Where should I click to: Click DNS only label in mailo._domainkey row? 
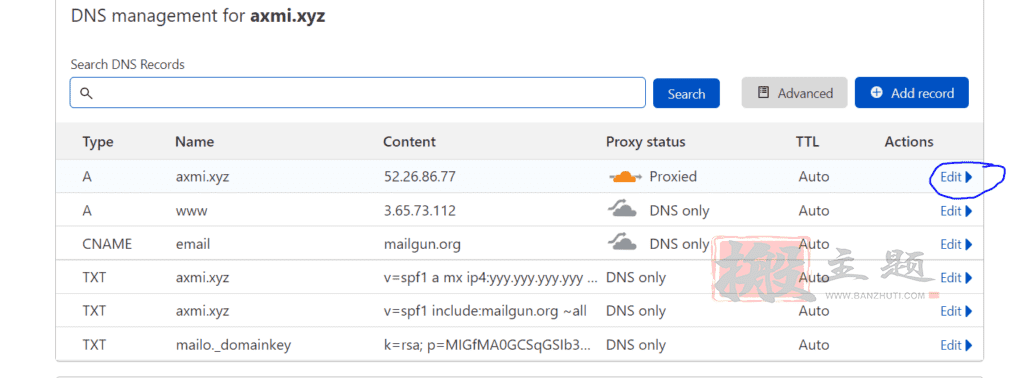point(636,345)
